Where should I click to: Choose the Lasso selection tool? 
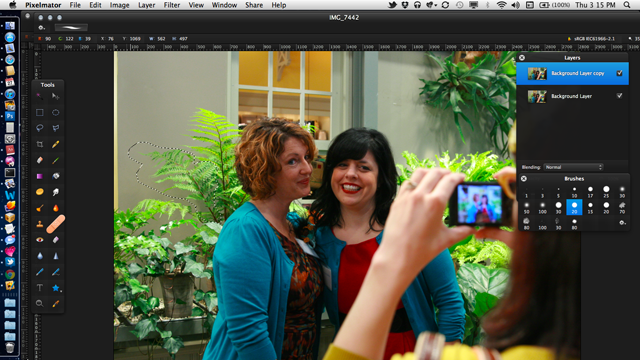tap(40, 128)
